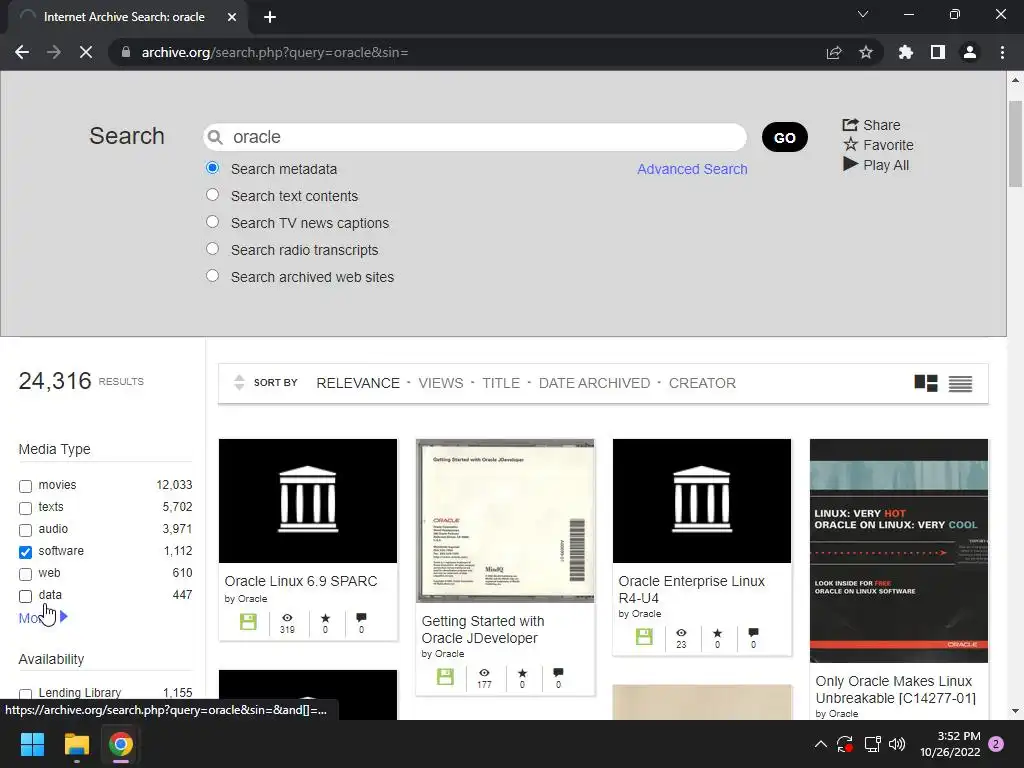Click software disk icon under Oracle Enterprise Linux R4-U4
This screenshot has height=768, width=1024.
coord(644,637)
